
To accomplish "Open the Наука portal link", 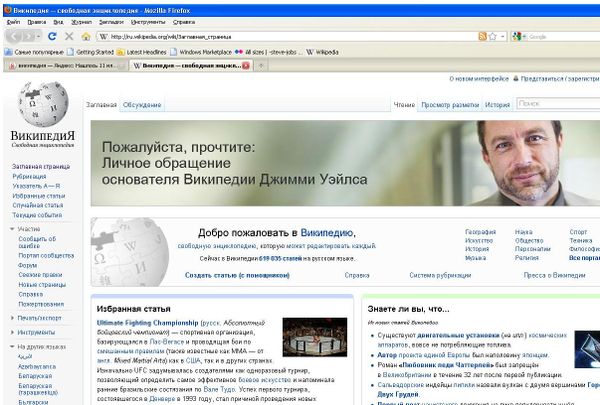I will (523, 232).
